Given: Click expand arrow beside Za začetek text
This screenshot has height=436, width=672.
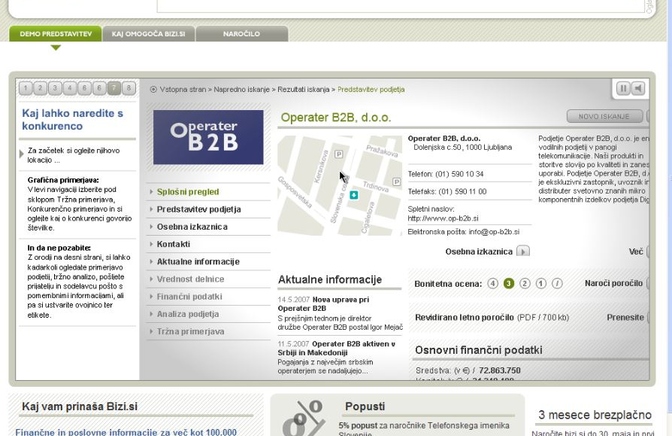Looking at the screenshot, I should click(x=21, y=153).
